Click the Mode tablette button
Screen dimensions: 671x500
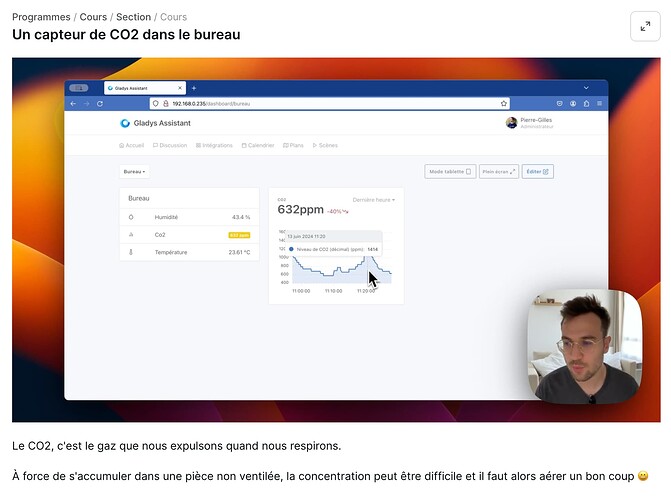[450, 172]
